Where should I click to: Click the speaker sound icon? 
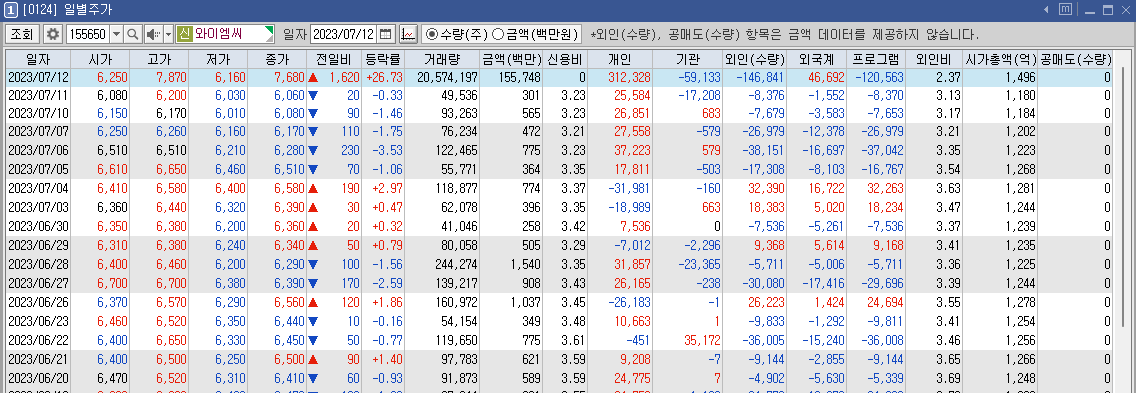[x=153, y=34]
